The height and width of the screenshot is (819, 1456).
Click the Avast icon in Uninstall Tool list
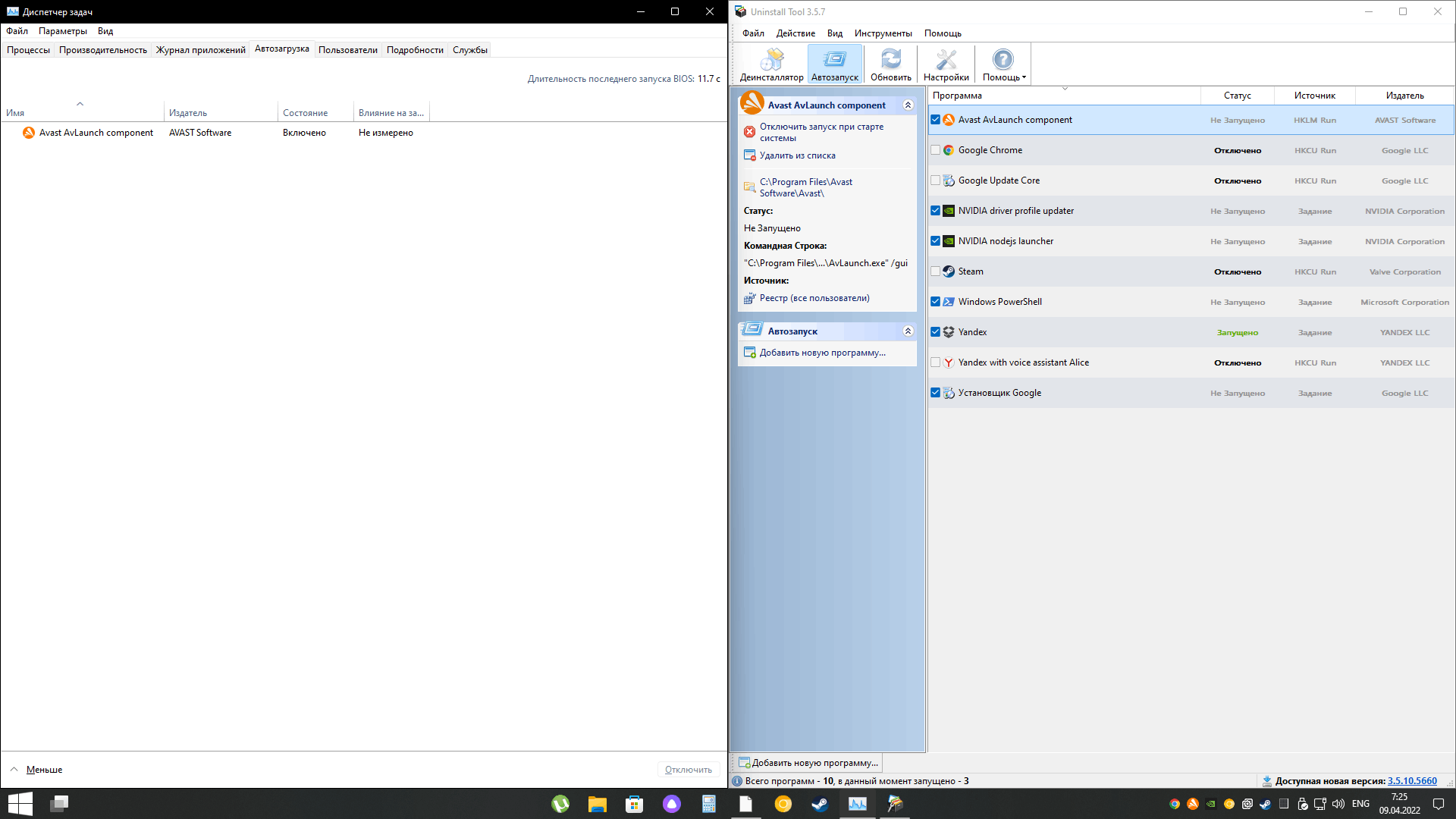click(x=949, y=120)
